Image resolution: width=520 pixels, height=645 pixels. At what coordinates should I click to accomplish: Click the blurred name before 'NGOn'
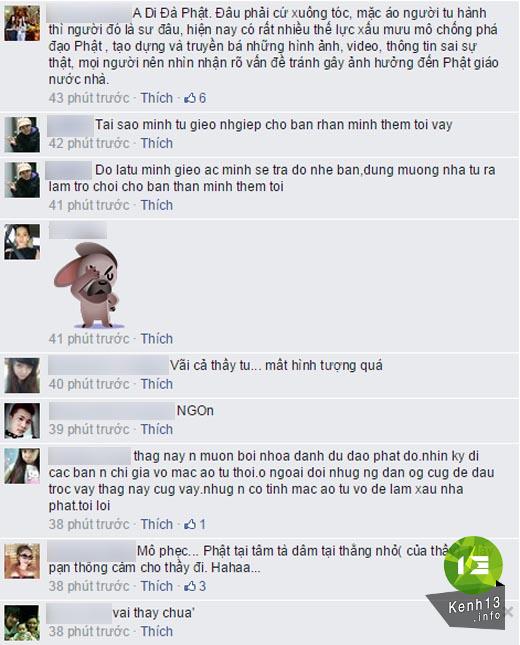click(111, 411)
